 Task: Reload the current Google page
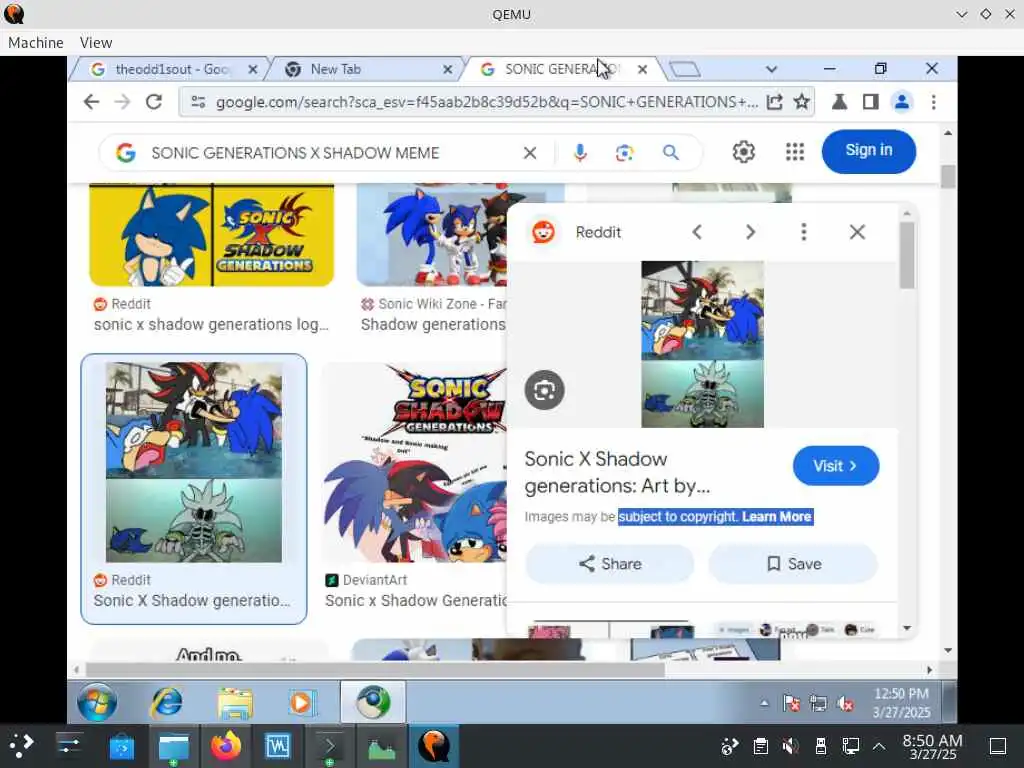click(x=154, y=102)
